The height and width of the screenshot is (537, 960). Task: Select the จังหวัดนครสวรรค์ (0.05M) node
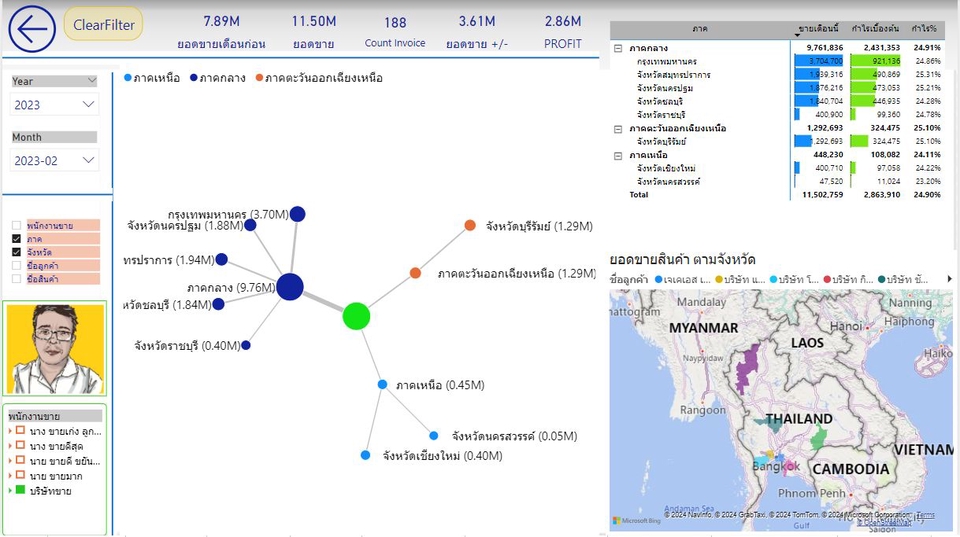click(x=433, y=436)
